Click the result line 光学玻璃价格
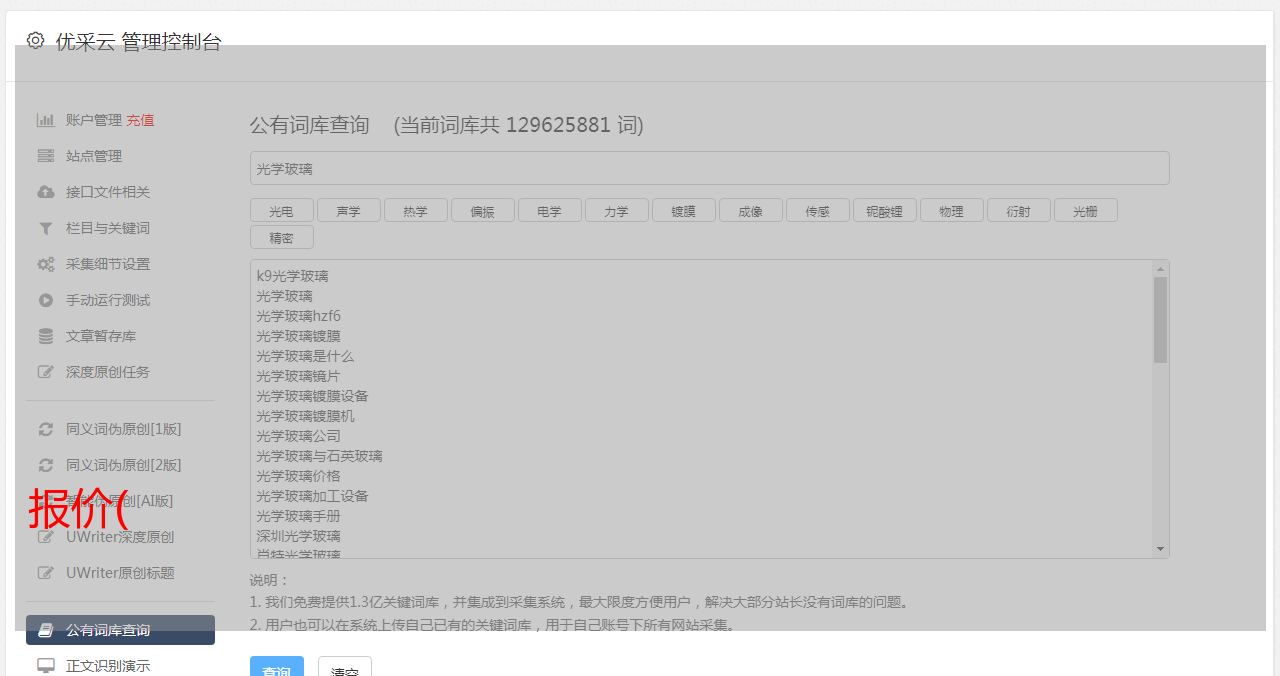 coord(298,476)
